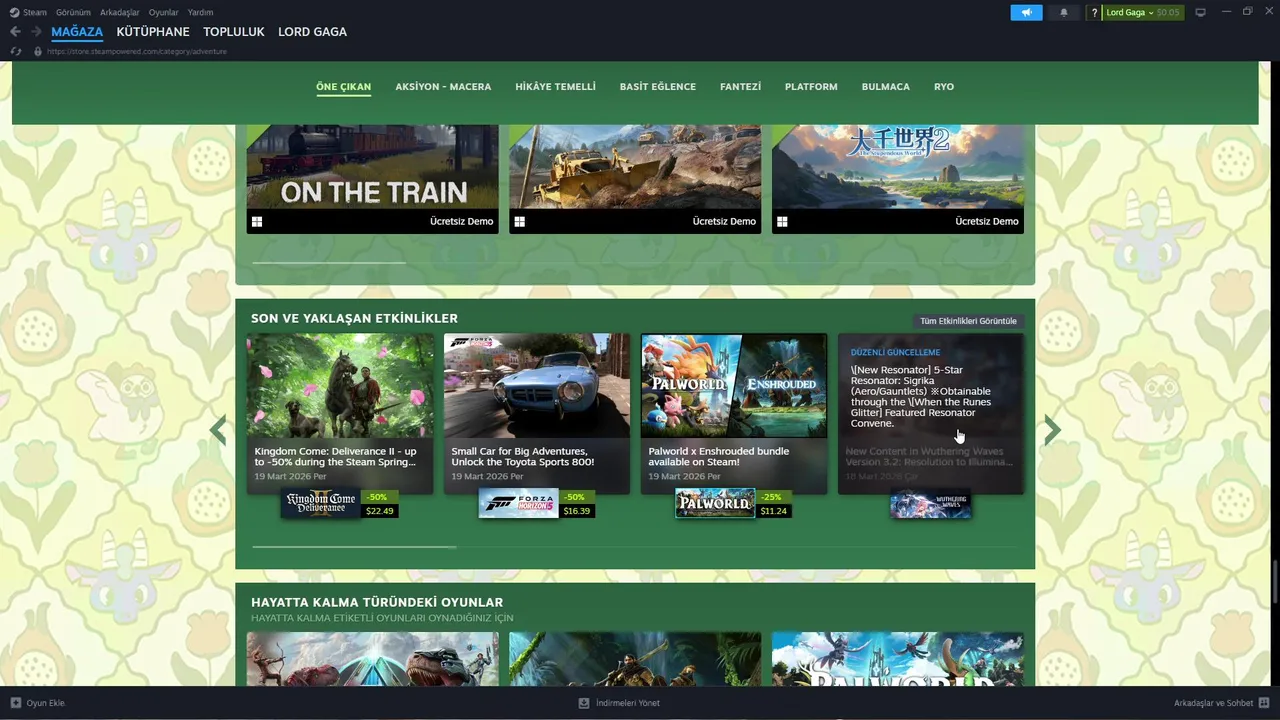This screenshot has width=1280, height=720.
Task: Open announcements via the blue megaphone icon
Action: (x=1026, y=12)
